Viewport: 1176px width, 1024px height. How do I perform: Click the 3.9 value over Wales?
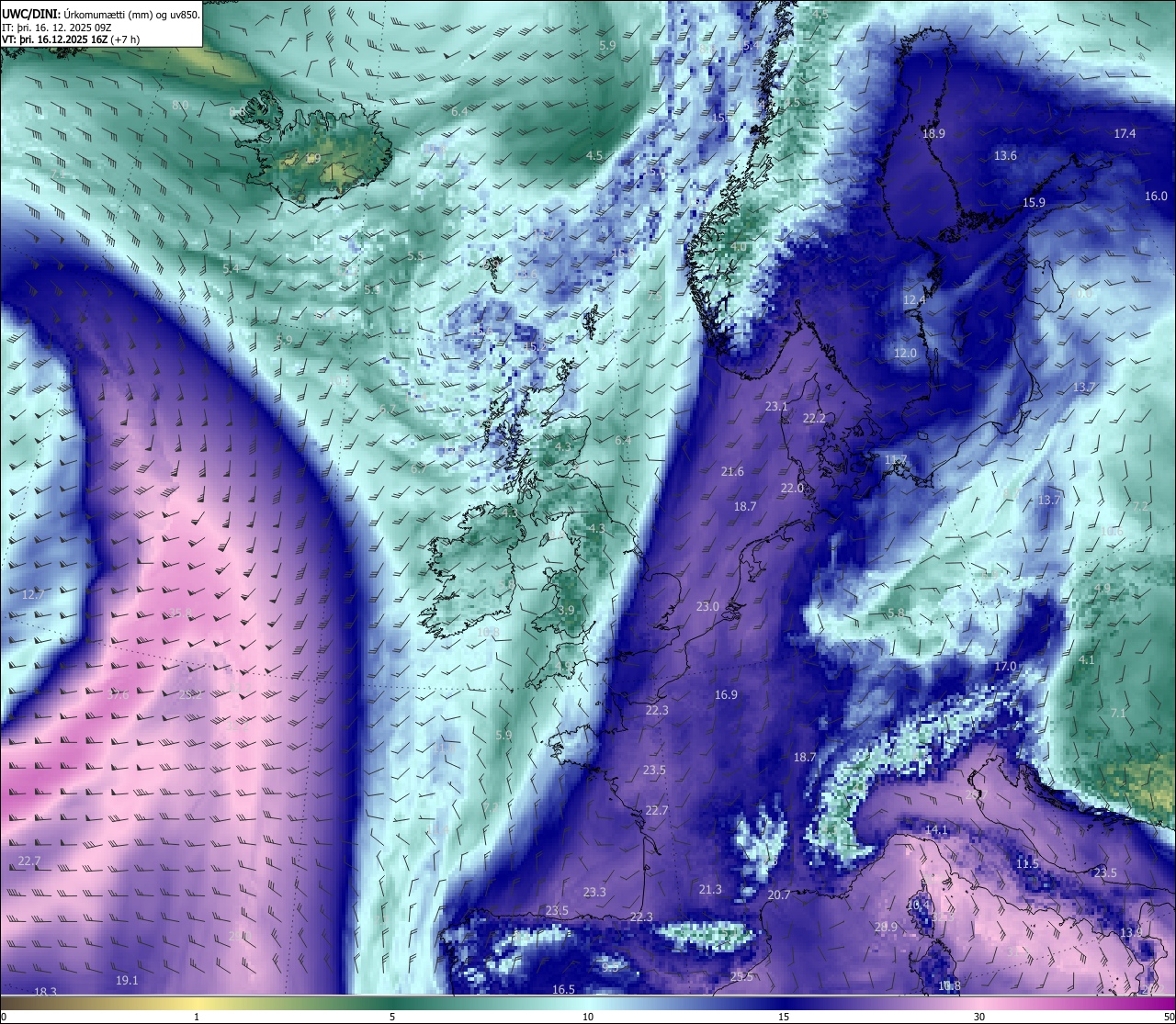pos(566,610)
